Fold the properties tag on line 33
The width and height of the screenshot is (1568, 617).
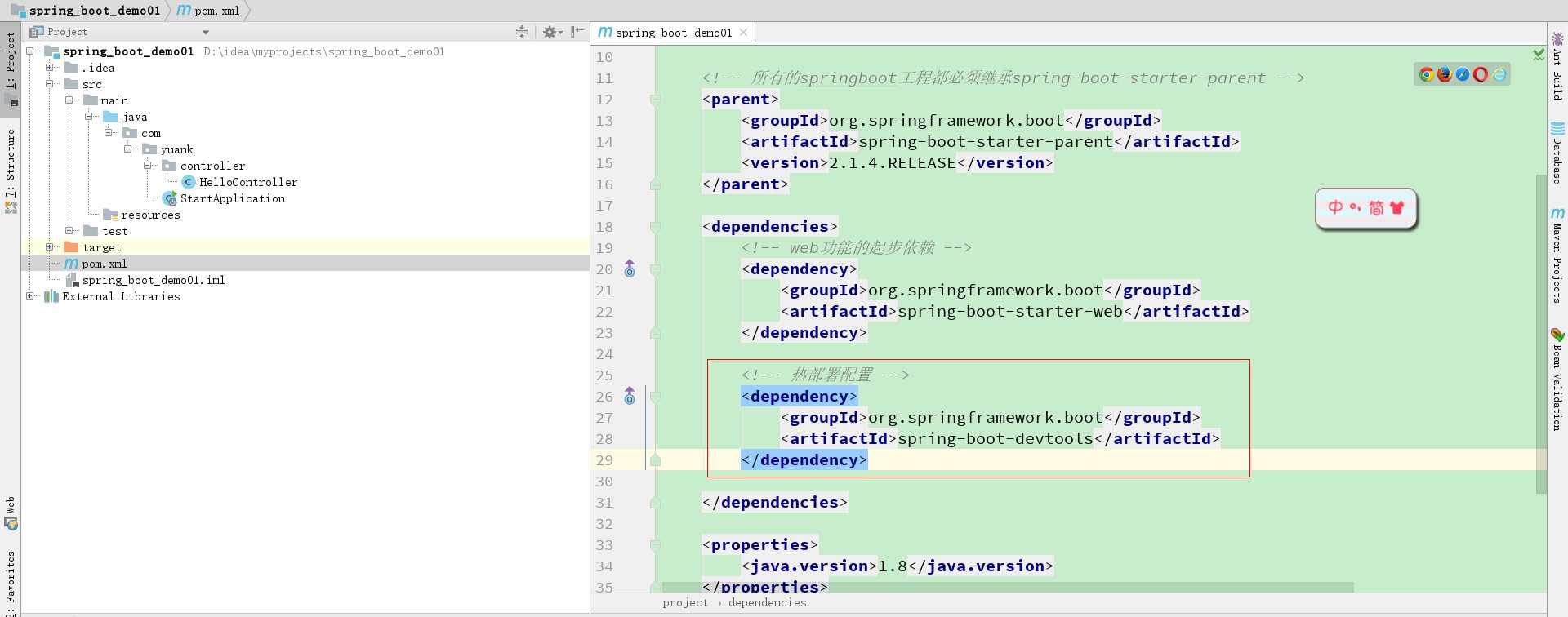coord(655,545)
